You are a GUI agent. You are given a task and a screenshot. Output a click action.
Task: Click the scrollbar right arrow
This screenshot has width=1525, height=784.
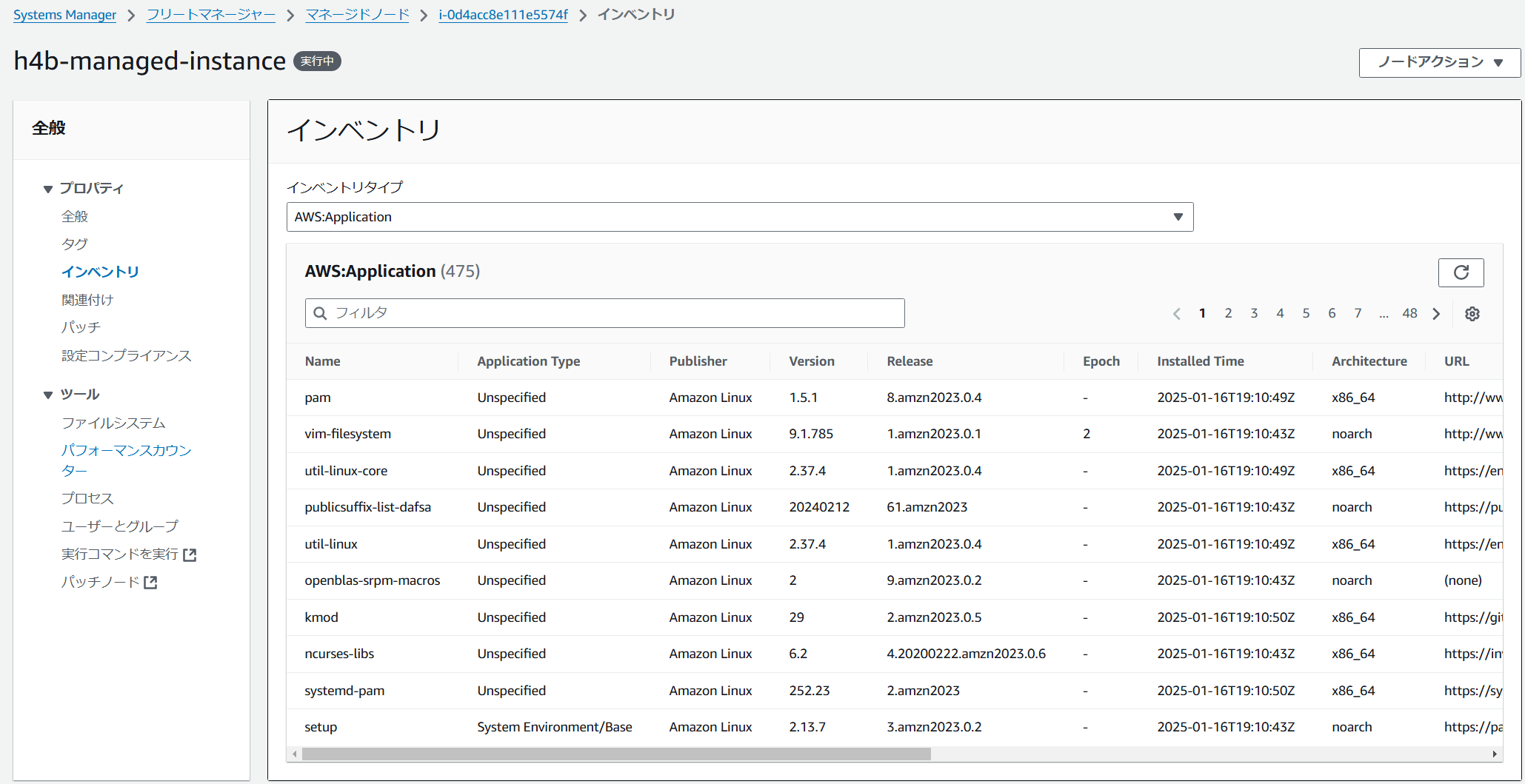coord(1495,754)
